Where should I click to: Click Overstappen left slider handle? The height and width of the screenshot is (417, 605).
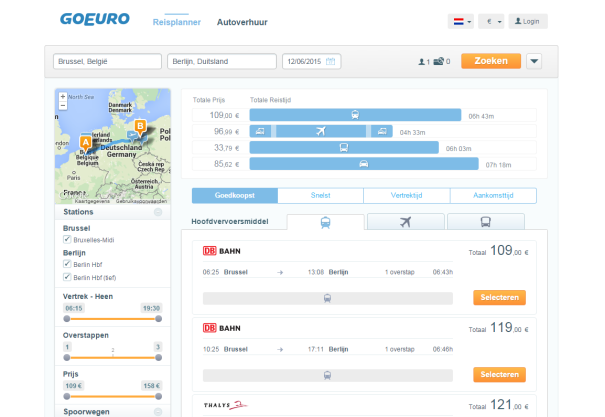[x=67, y=358]
